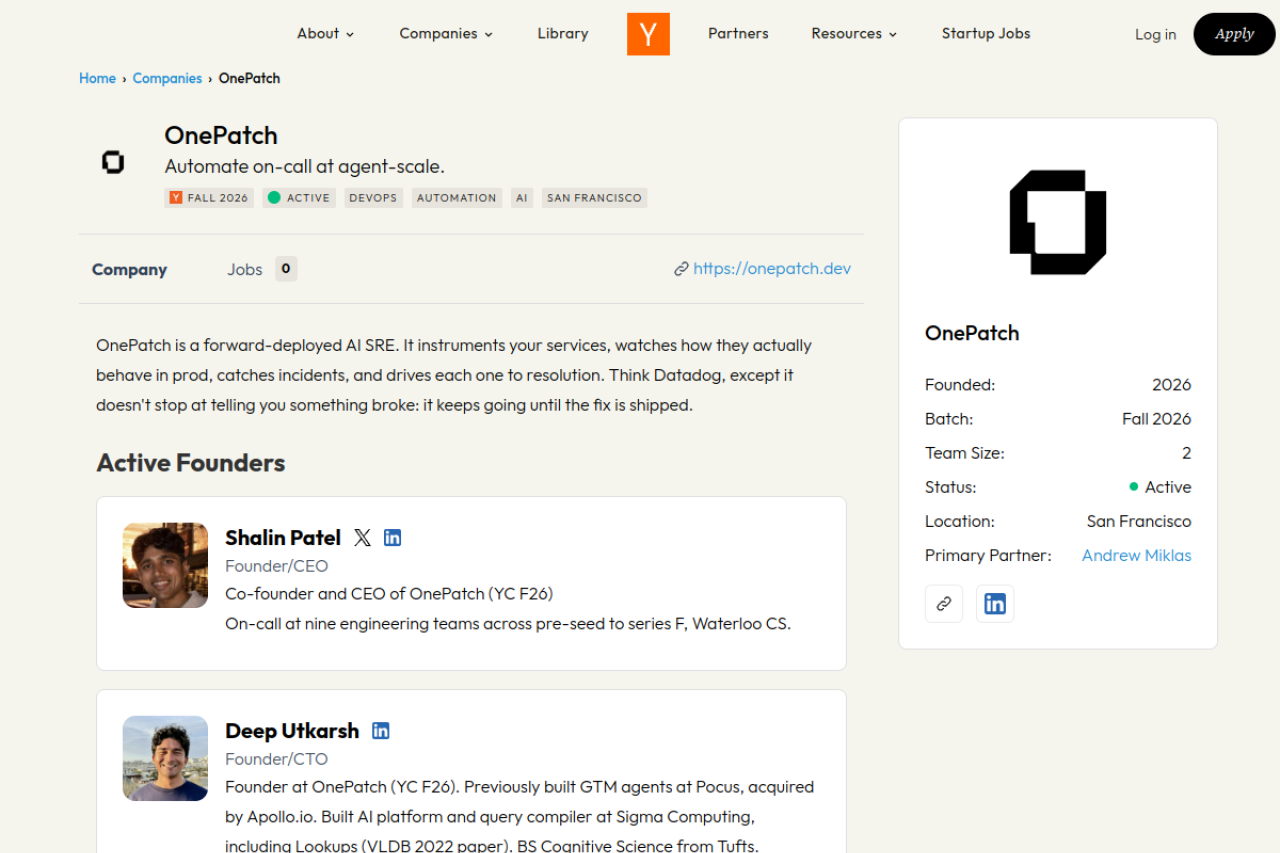Image resolution: width=1280 pixels, height=853 pixels.
Task: Open the Library nav item
Action: 563,34
